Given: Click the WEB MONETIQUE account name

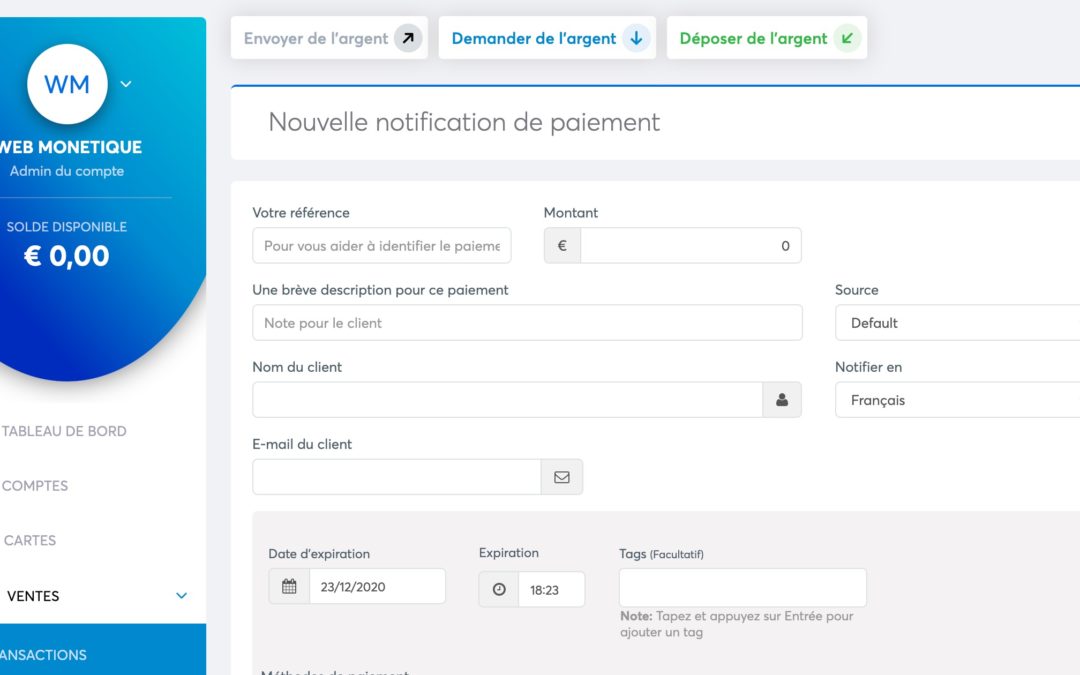Looking at the screenshot, I should 70,147.
